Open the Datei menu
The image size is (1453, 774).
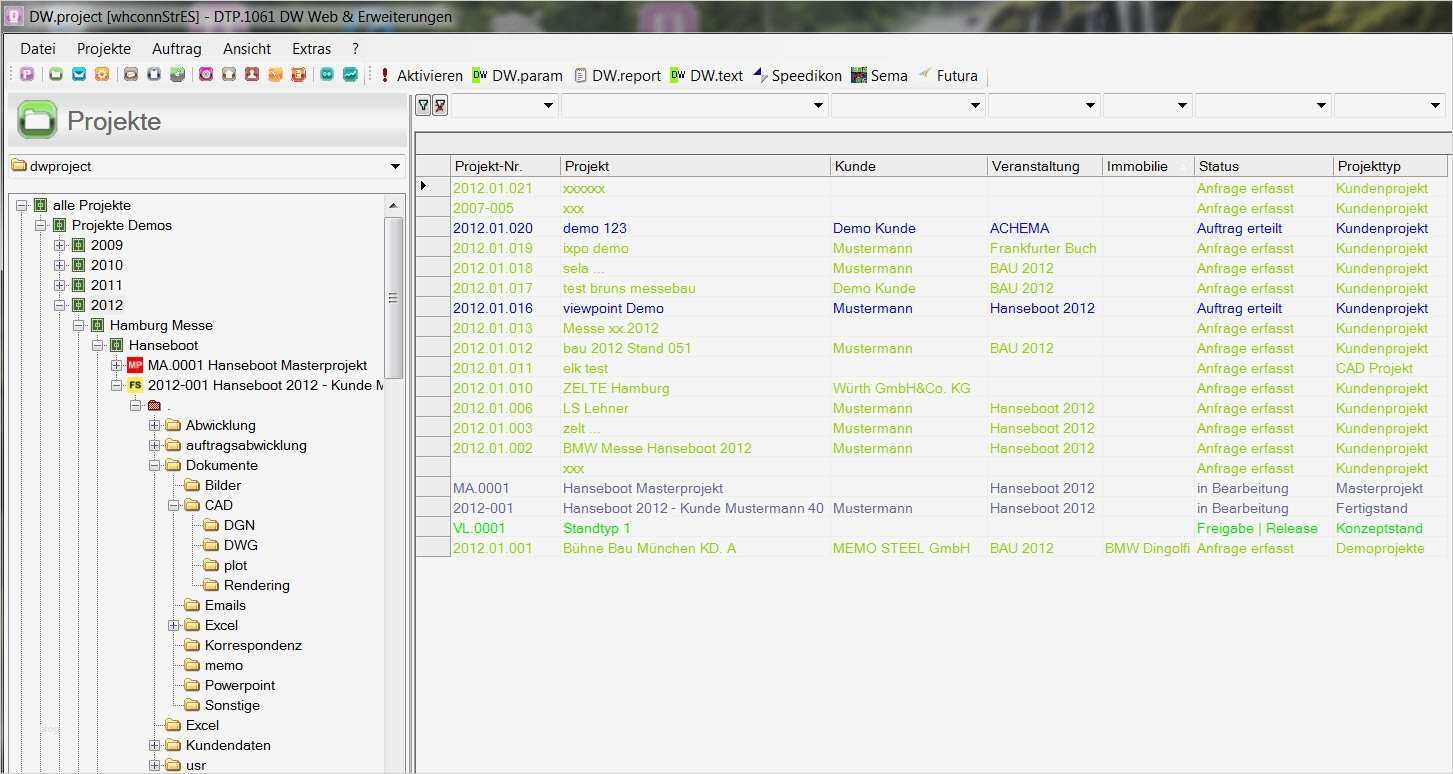pyautogui.click(x=38, y=48)
